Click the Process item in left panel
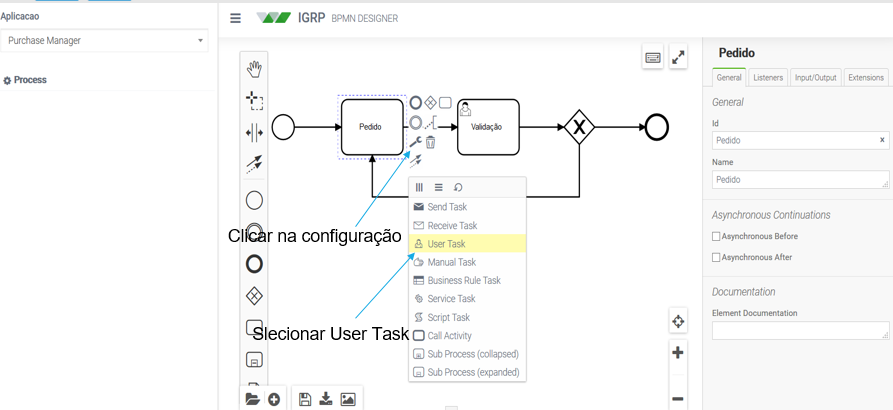The width and height of the screenshot is (893, 410). [24, 80]
